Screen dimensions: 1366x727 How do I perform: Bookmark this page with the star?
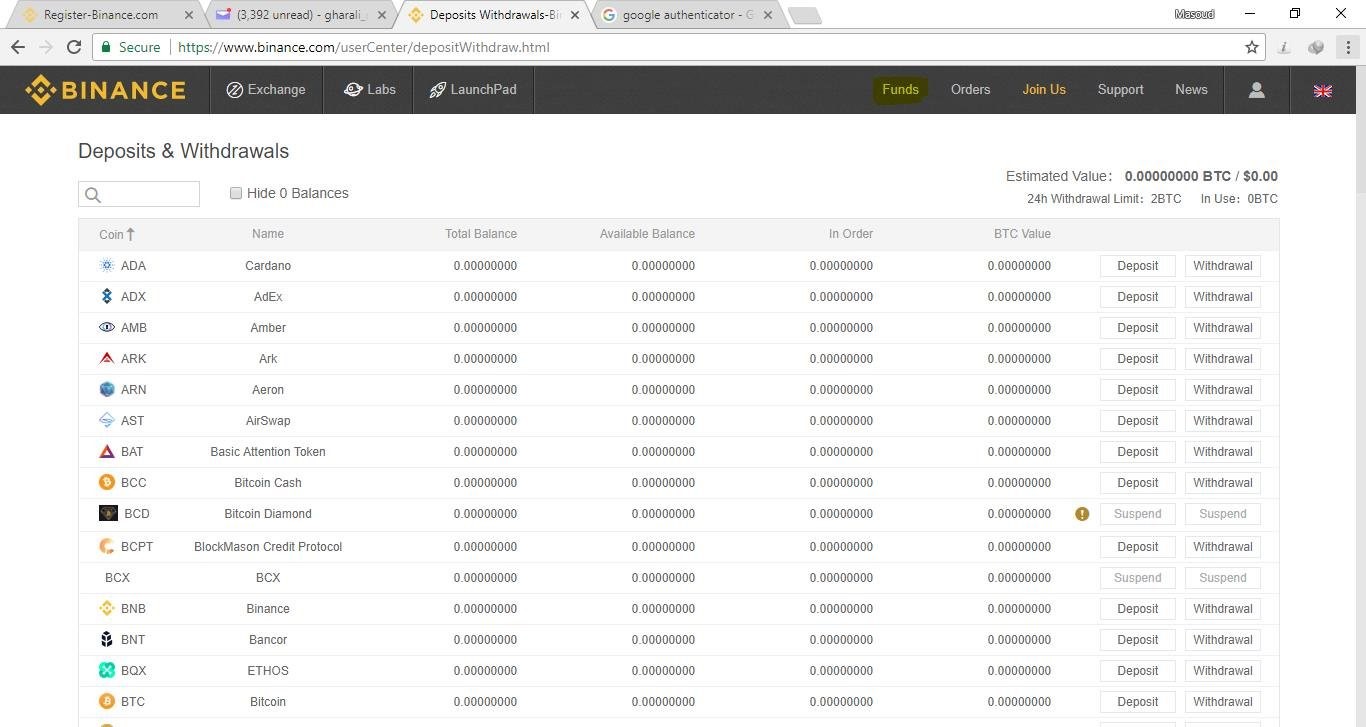(x=1252, y=47)
